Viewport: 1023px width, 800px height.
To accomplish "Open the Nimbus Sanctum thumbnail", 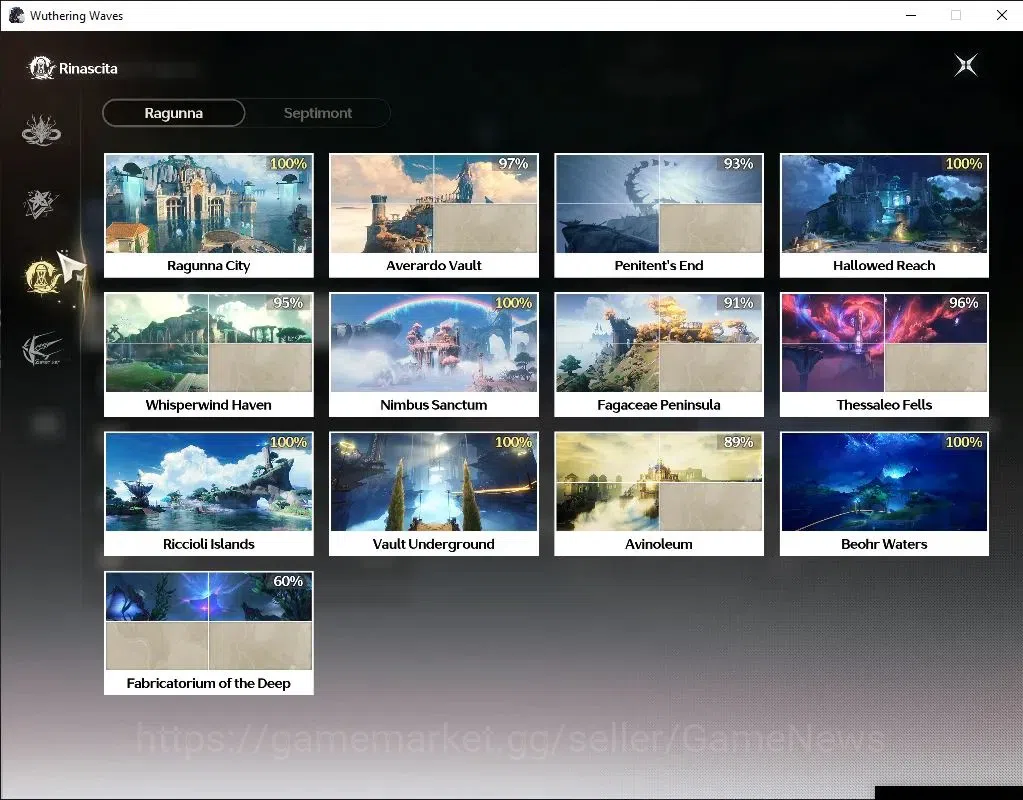I will (434, 343).
